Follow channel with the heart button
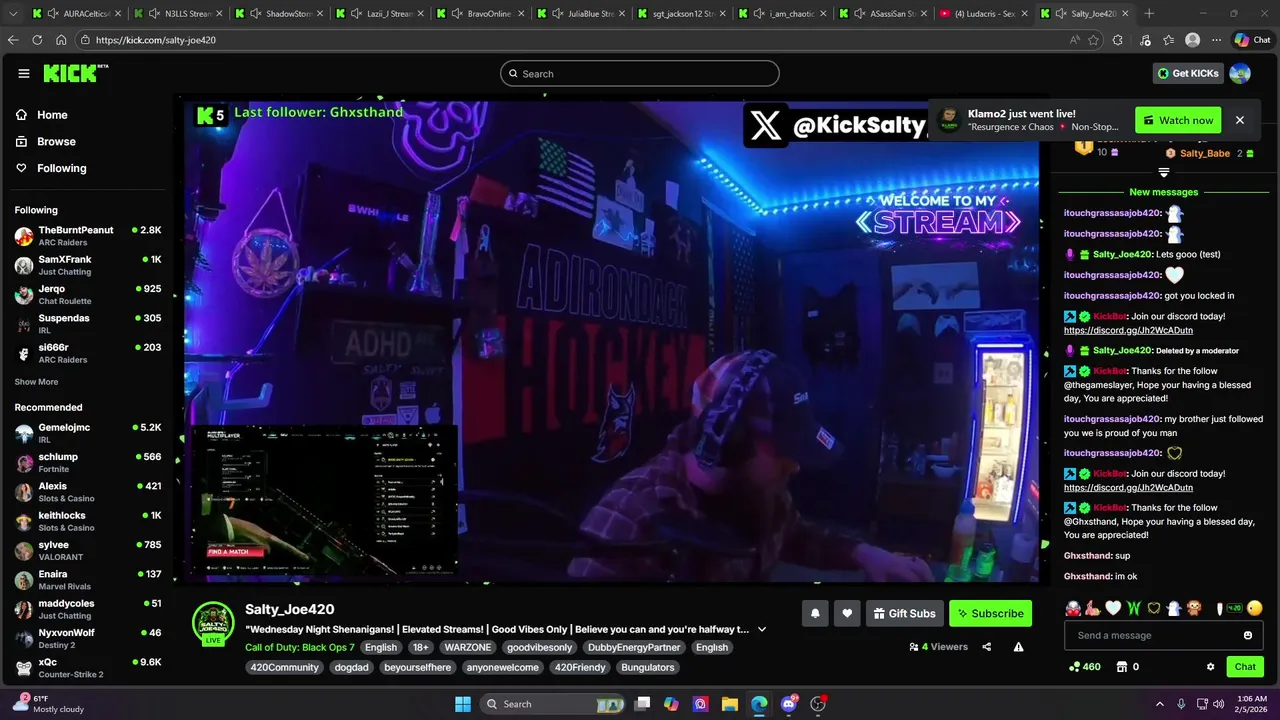This screenshot has width=1280, height=720. (x=847, y=613)
